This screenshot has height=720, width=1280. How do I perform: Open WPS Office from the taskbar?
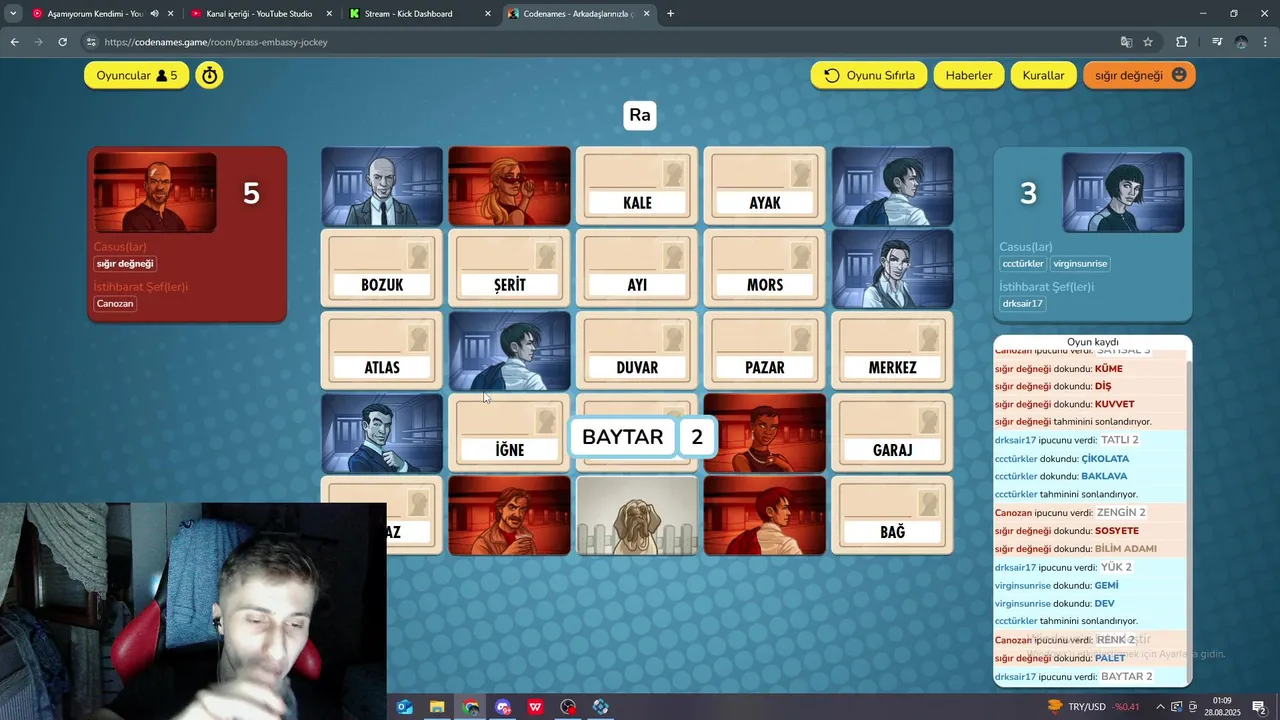pos(536,707)
